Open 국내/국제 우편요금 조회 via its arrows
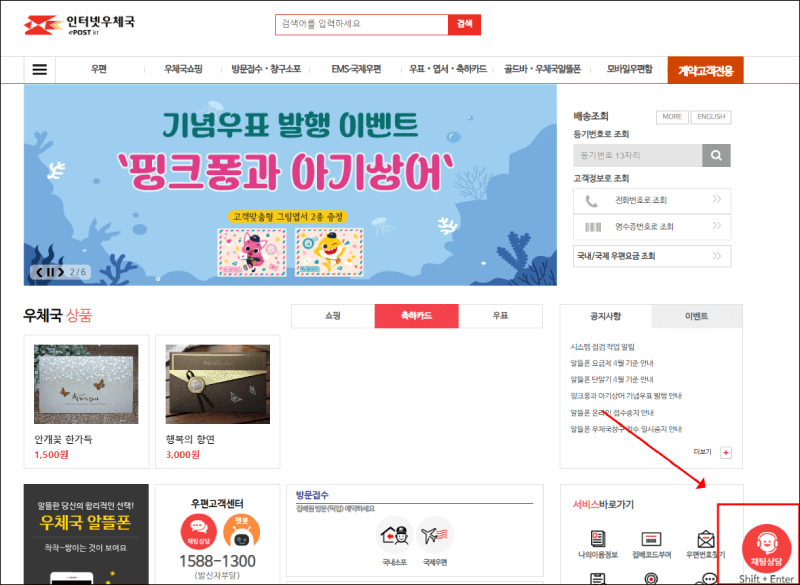This screenshot has height=585, width=800. click(717, 256)
